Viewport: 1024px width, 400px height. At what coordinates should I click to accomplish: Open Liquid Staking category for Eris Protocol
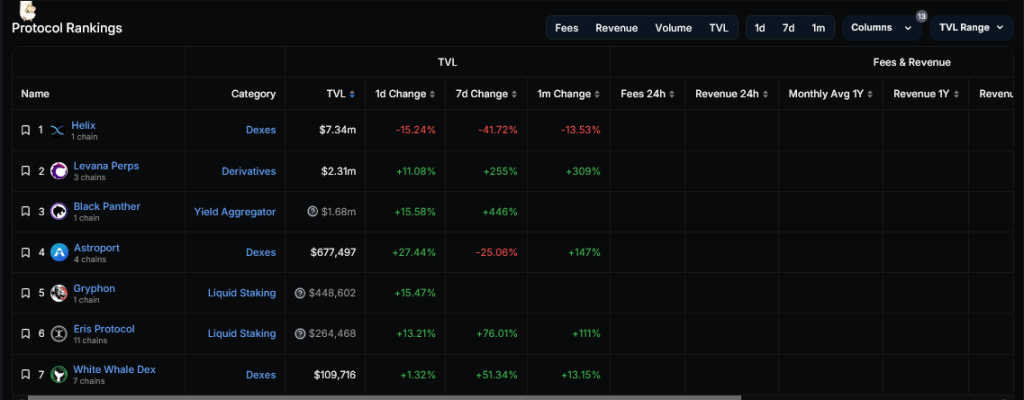coord(241,333)
